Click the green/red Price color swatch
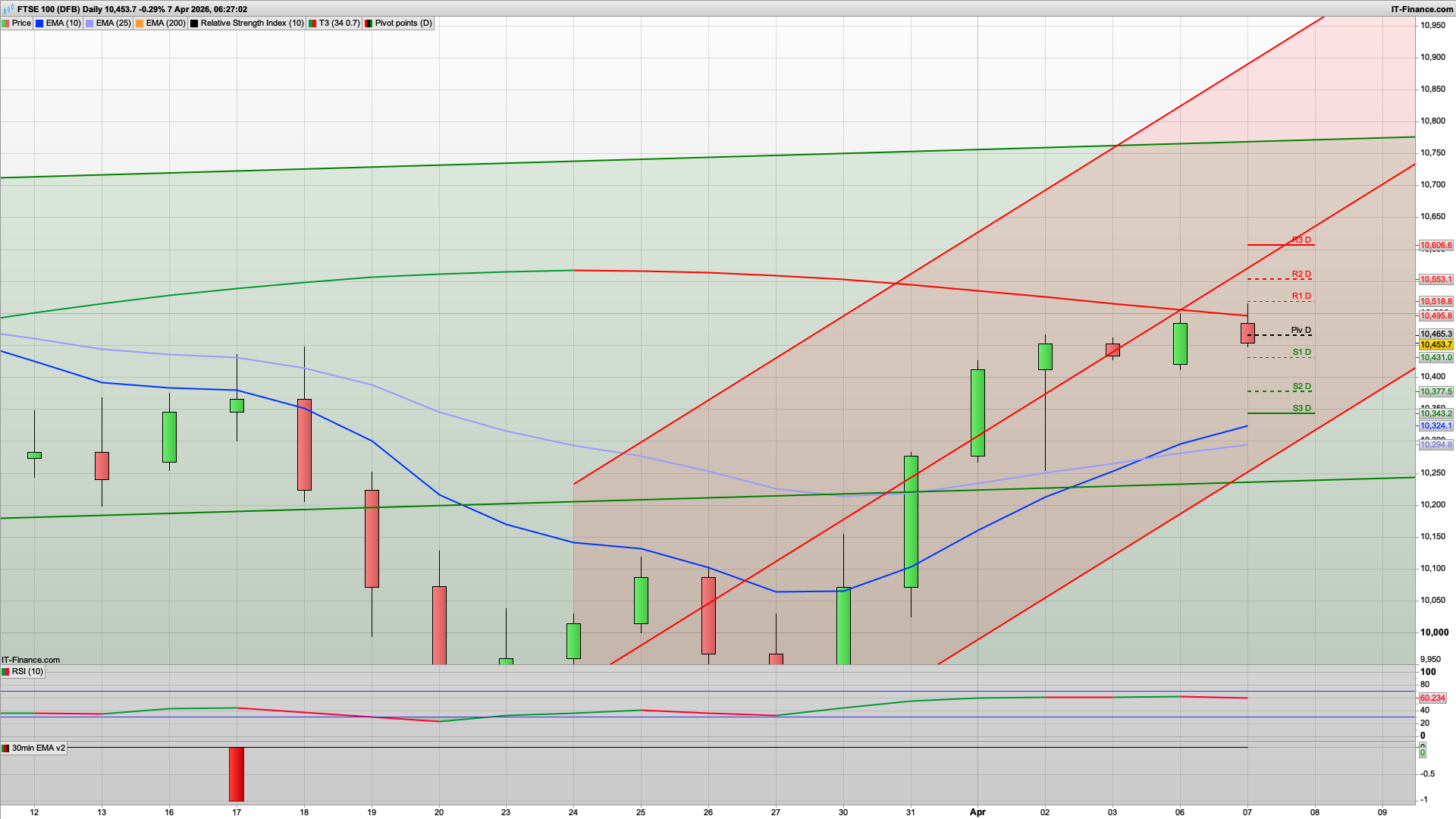Viewport: 1456px width, 819px height. [6, 23]
